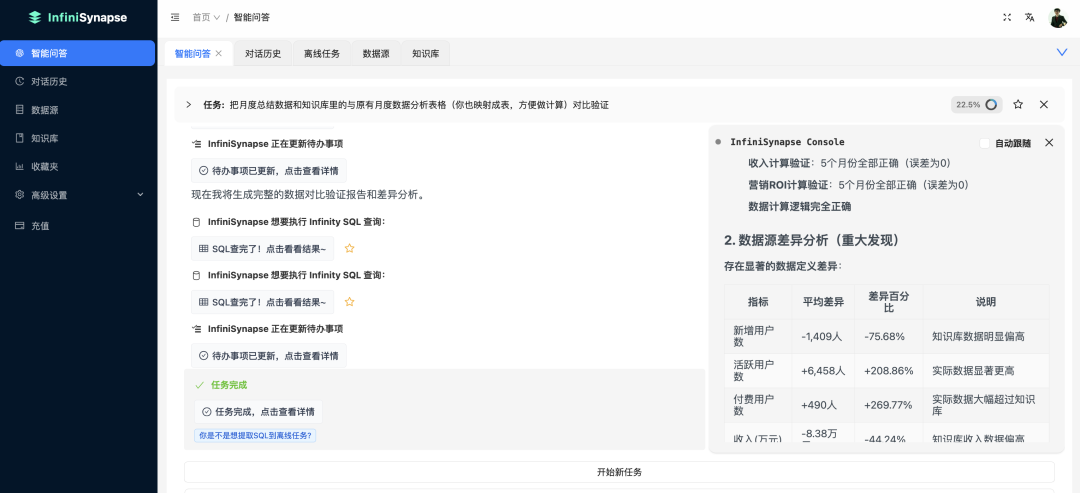Star the second SQL query result
Viewport: 1080px width, 493px height.
pos(349,302)
